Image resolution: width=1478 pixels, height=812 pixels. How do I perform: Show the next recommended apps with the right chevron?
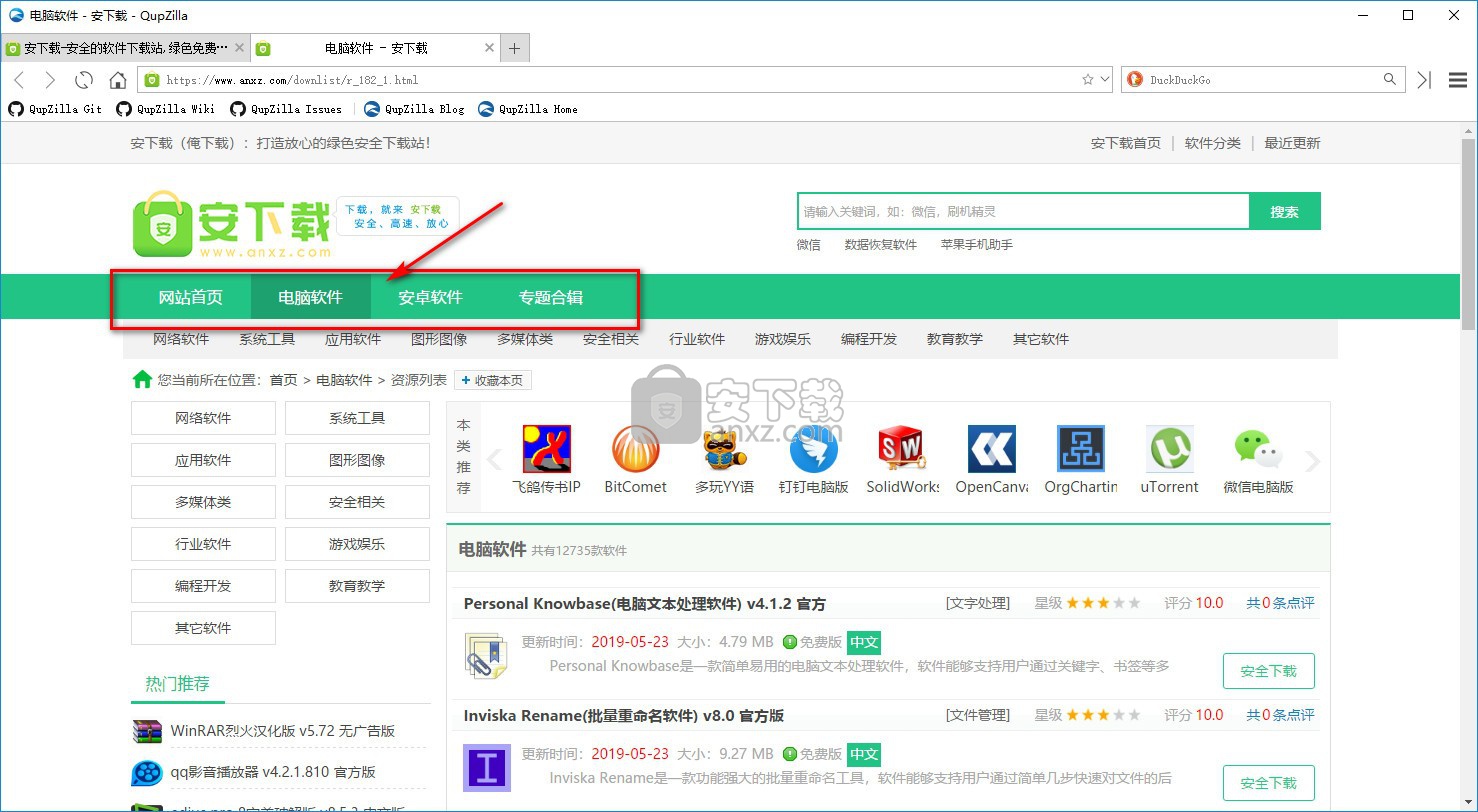1313,460
